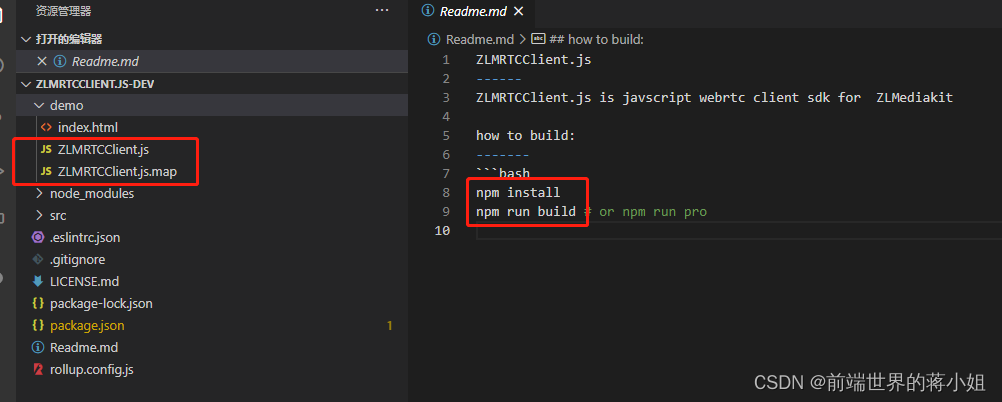Click line number 4 in the gutter
The height and width of the screenshot is (402, 1002).
[x=445, y=117]
